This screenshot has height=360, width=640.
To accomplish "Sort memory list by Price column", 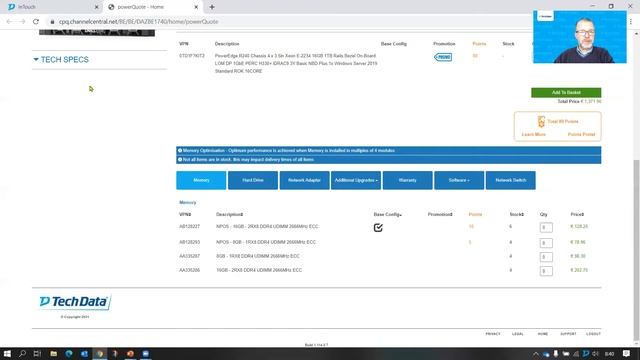I will coord(577,214).
